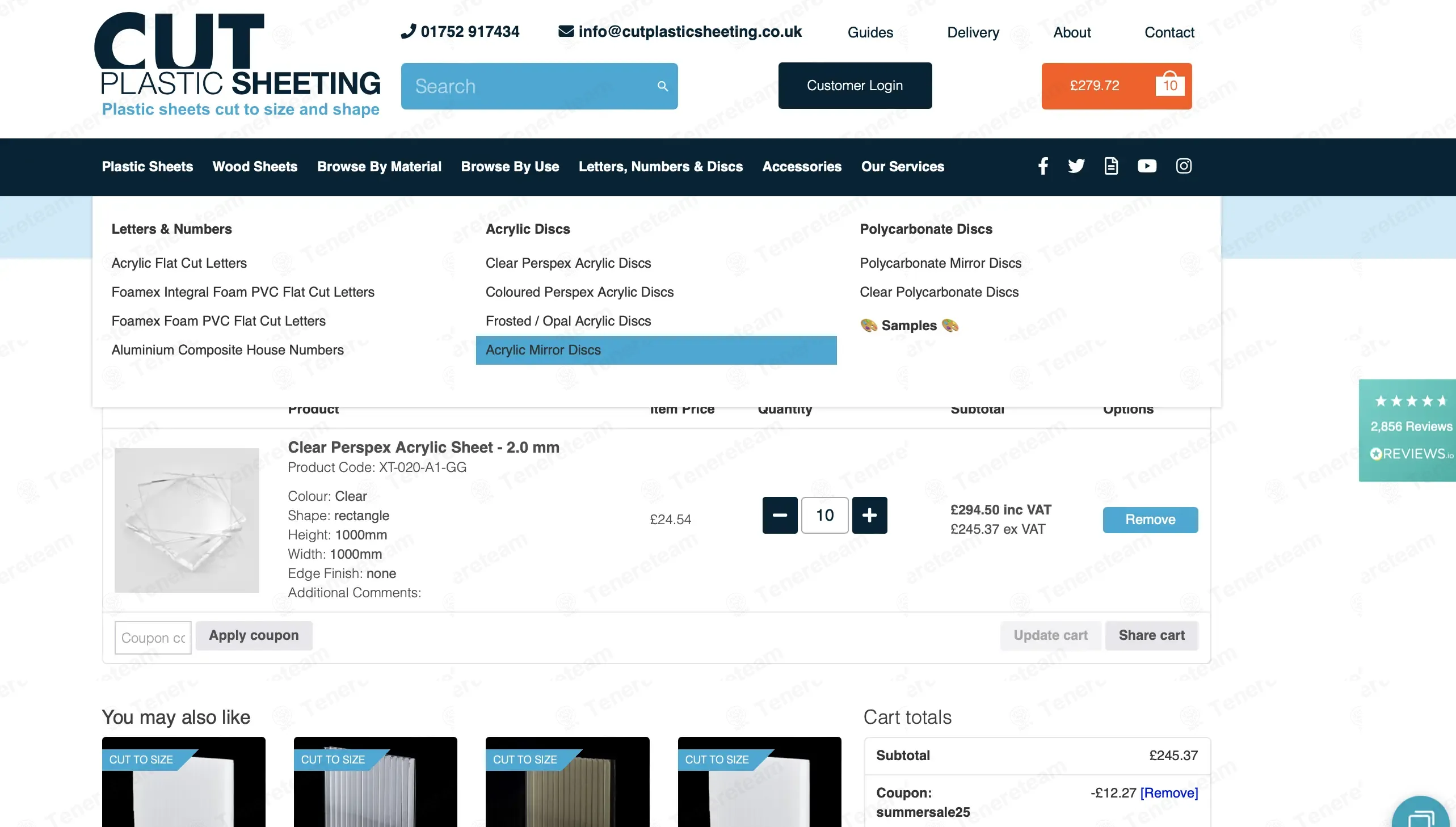
Task: Open the Instagram social icon
Action: click(x=1183, y=166)
